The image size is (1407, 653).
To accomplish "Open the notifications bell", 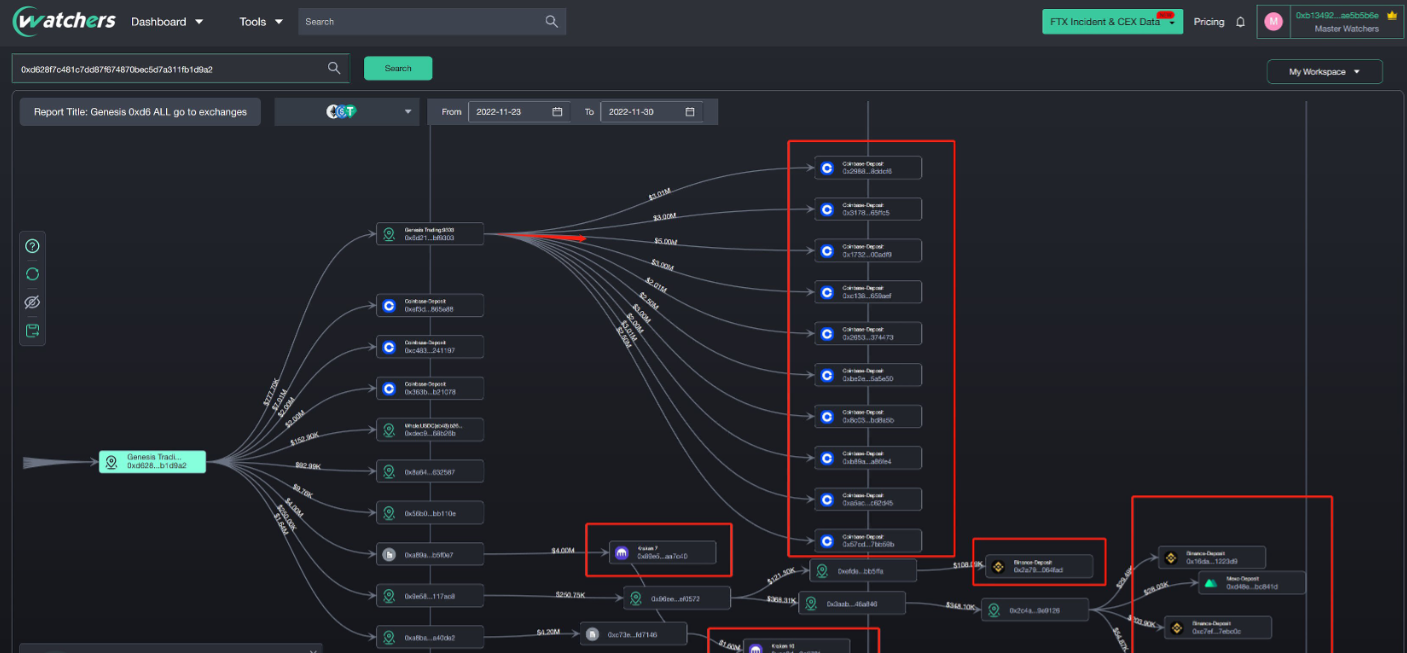I will point(1241,22).
